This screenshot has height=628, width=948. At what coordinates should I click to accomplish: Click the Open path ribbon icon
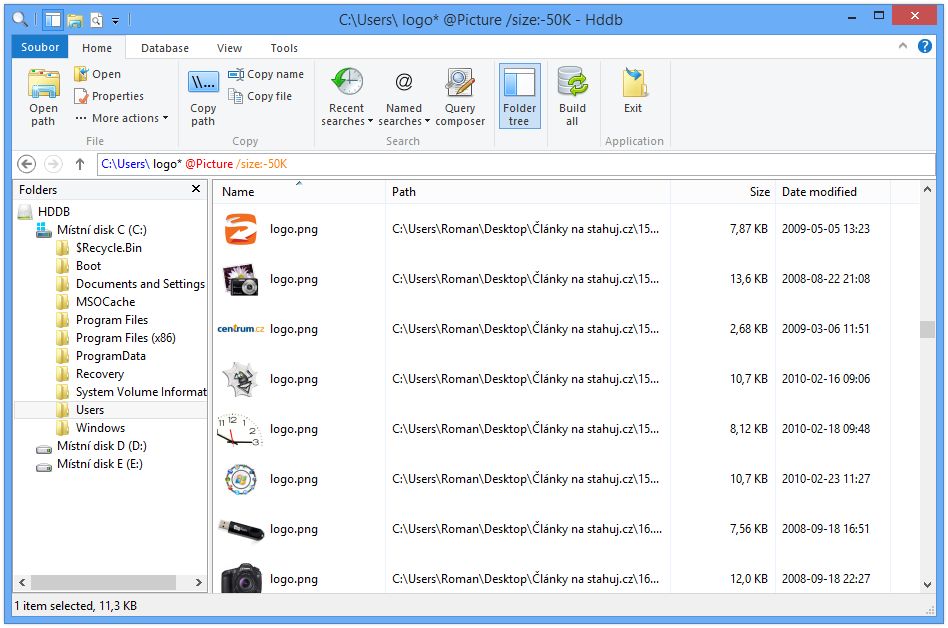point(43,97)
